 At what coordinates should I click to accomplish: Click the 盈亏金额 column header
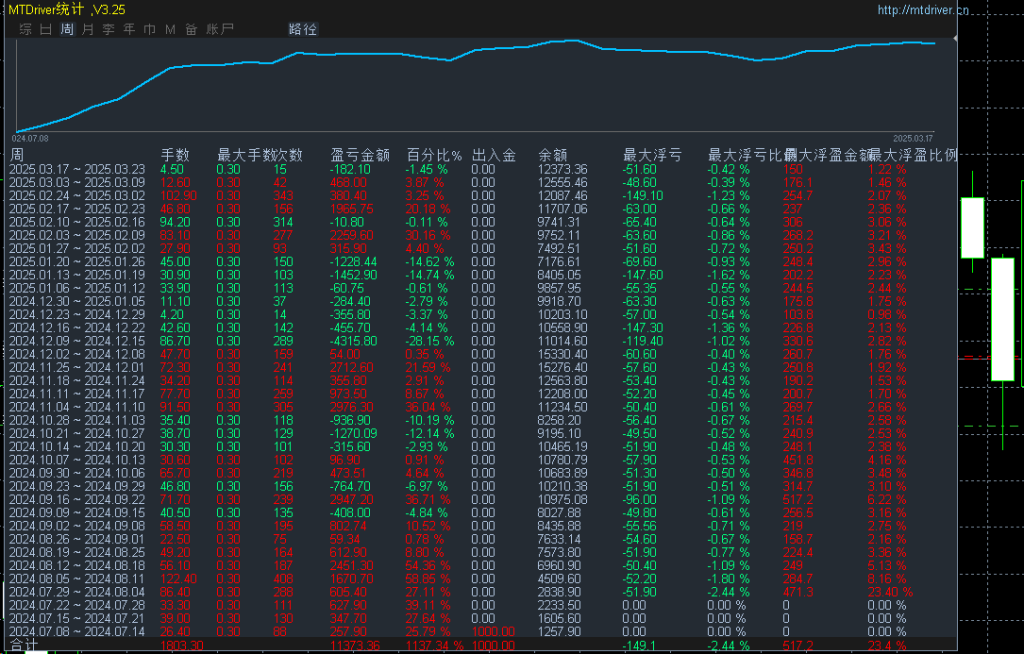pyautogui.click(x=358, y=155)
